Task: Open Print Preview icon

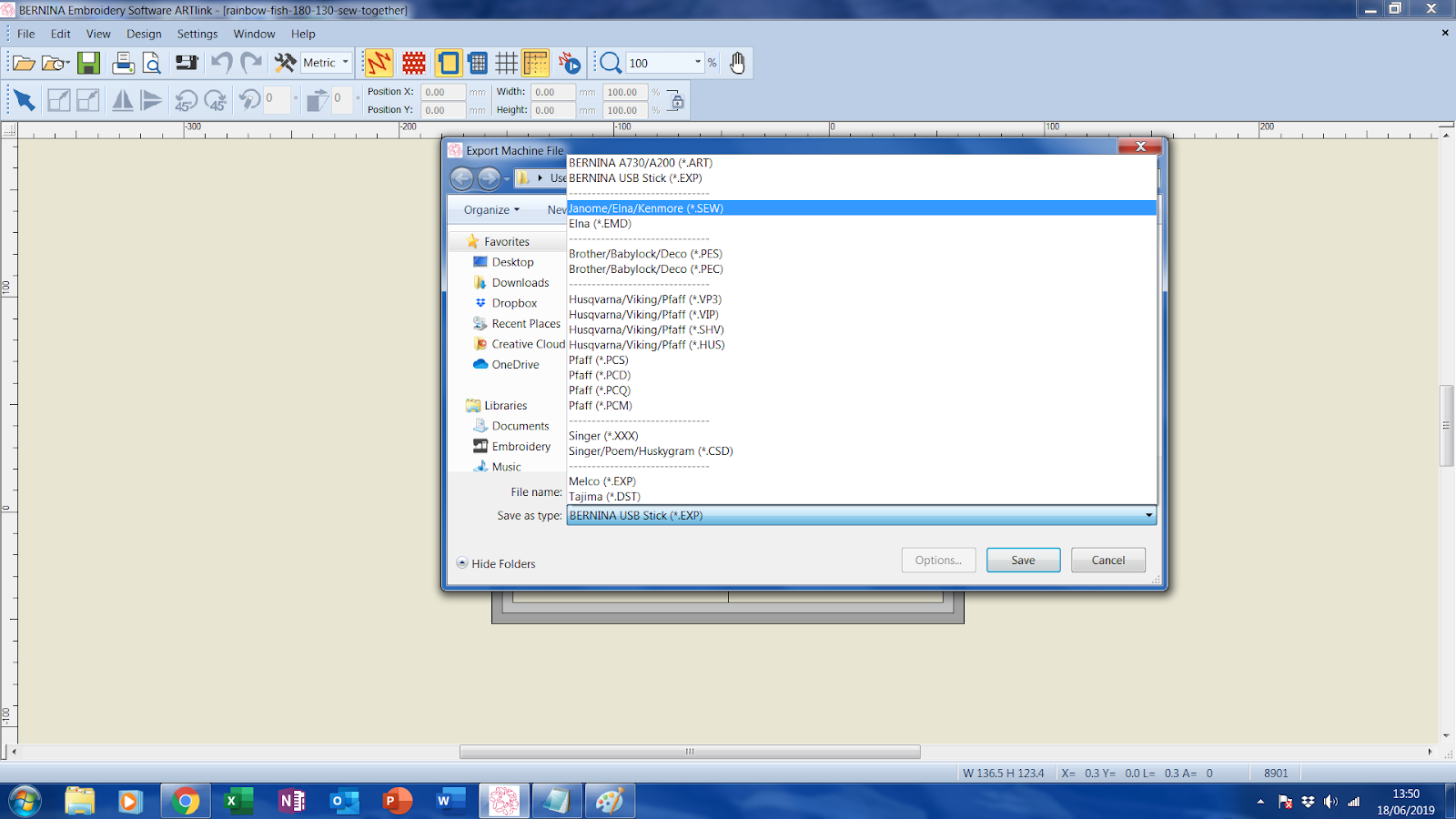Action: (152, 63)
